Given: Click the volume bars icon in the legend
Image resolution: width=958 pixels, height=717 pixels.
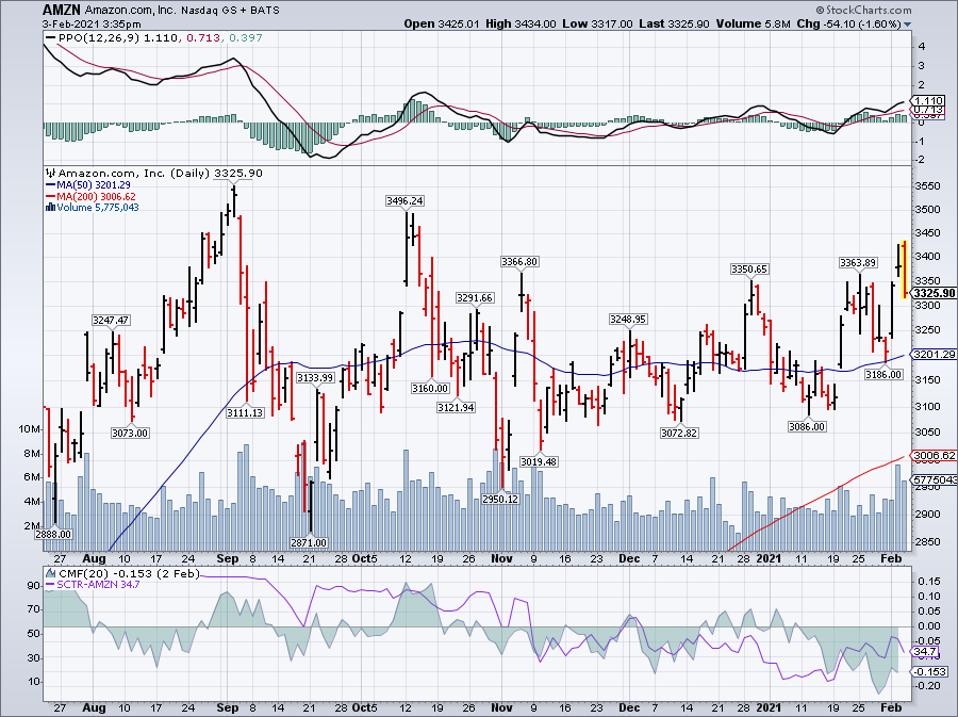Looking at the screenshot, I should (51, 208).
